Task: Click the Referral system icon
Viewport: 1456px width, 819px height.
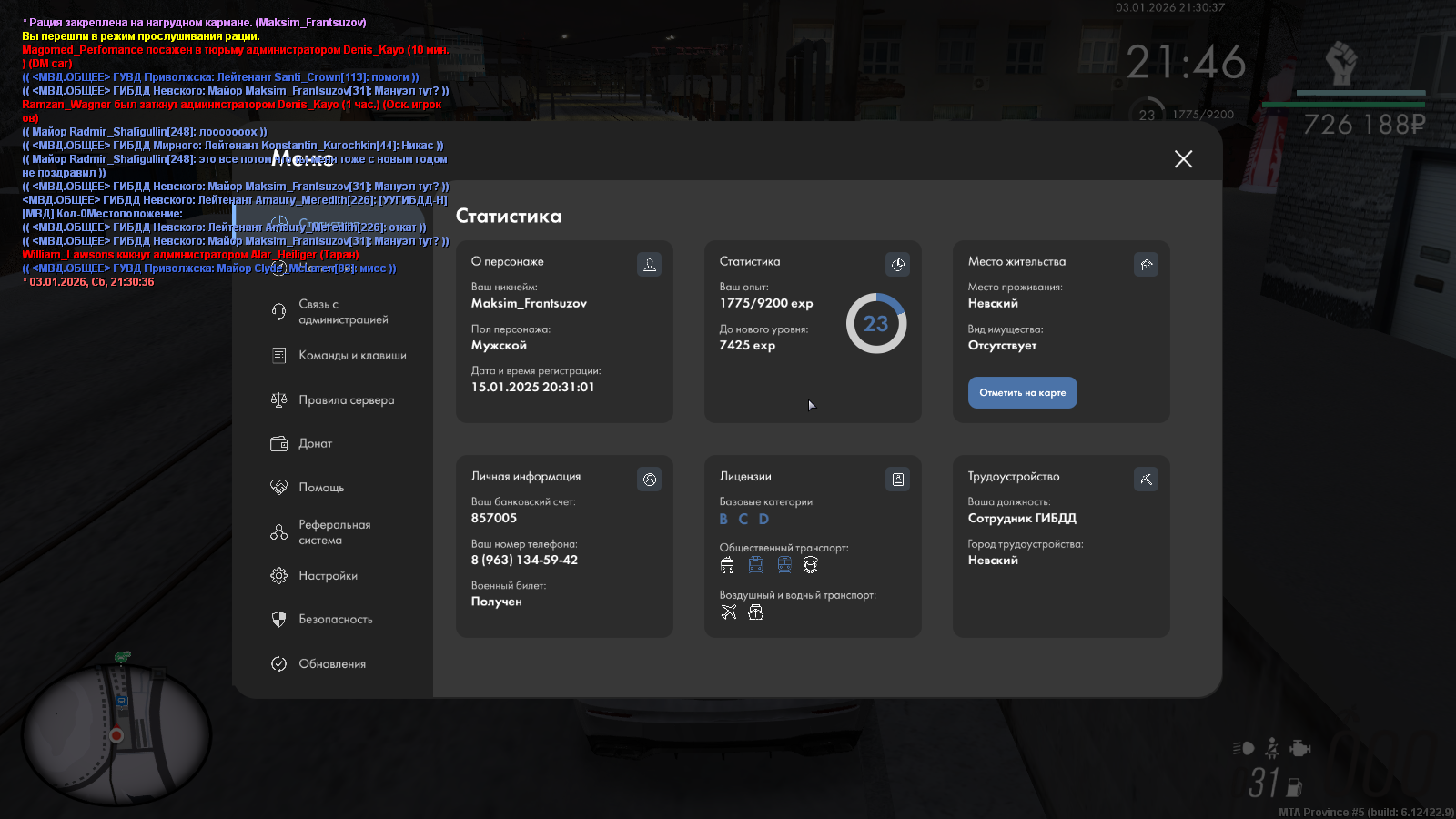Action: 278,532
